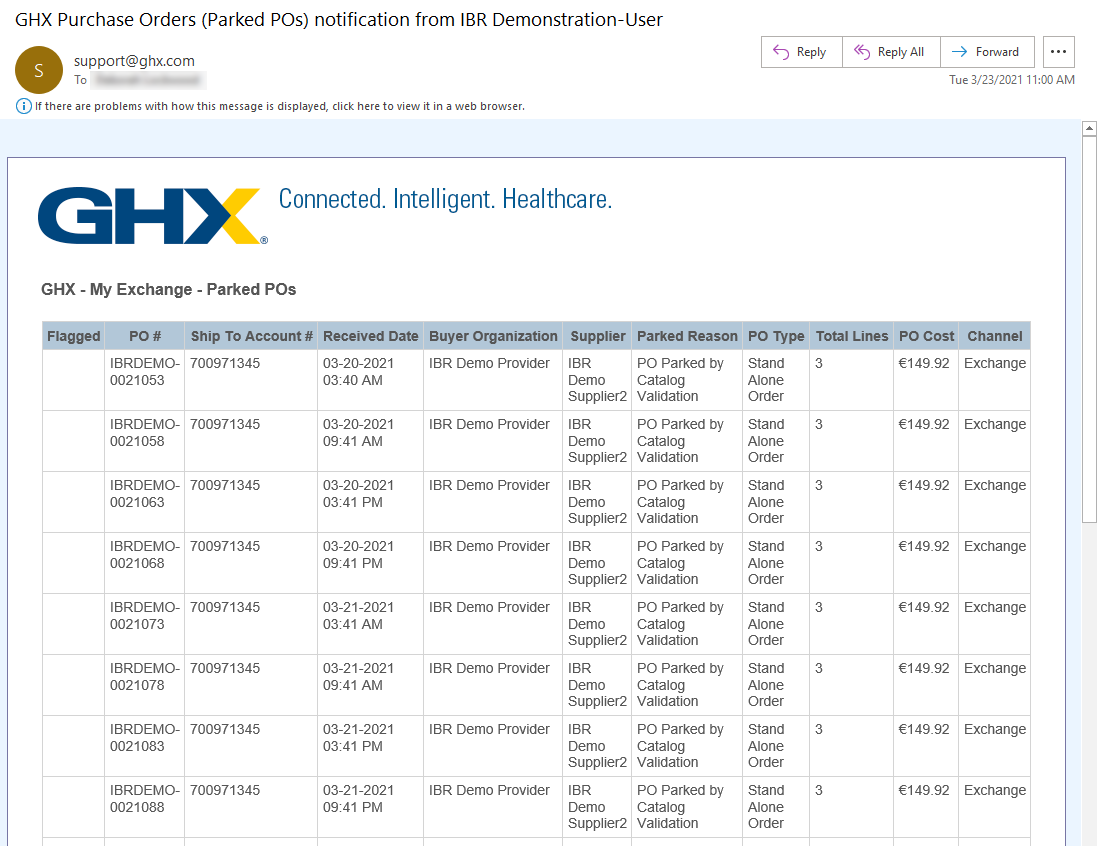Viewport: 1098px width, 846px height.
Task: Click the Received Date column header
Action: (370, 336)
